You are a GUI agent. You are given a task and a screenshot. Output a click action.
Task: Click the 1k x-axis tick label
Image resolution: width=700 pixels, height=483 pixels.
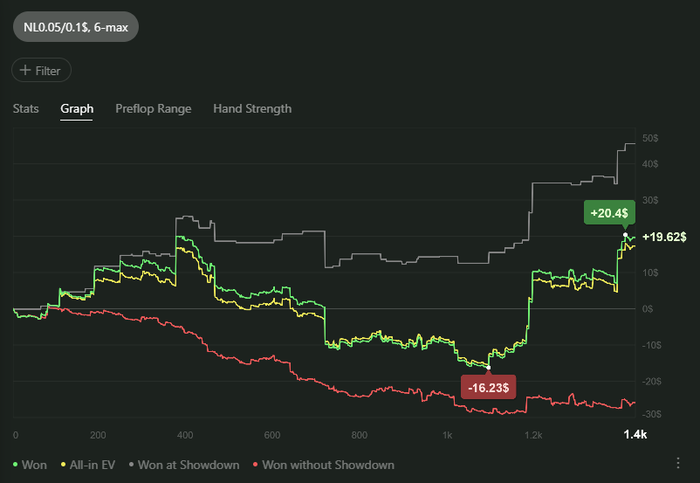coord(447,436)
